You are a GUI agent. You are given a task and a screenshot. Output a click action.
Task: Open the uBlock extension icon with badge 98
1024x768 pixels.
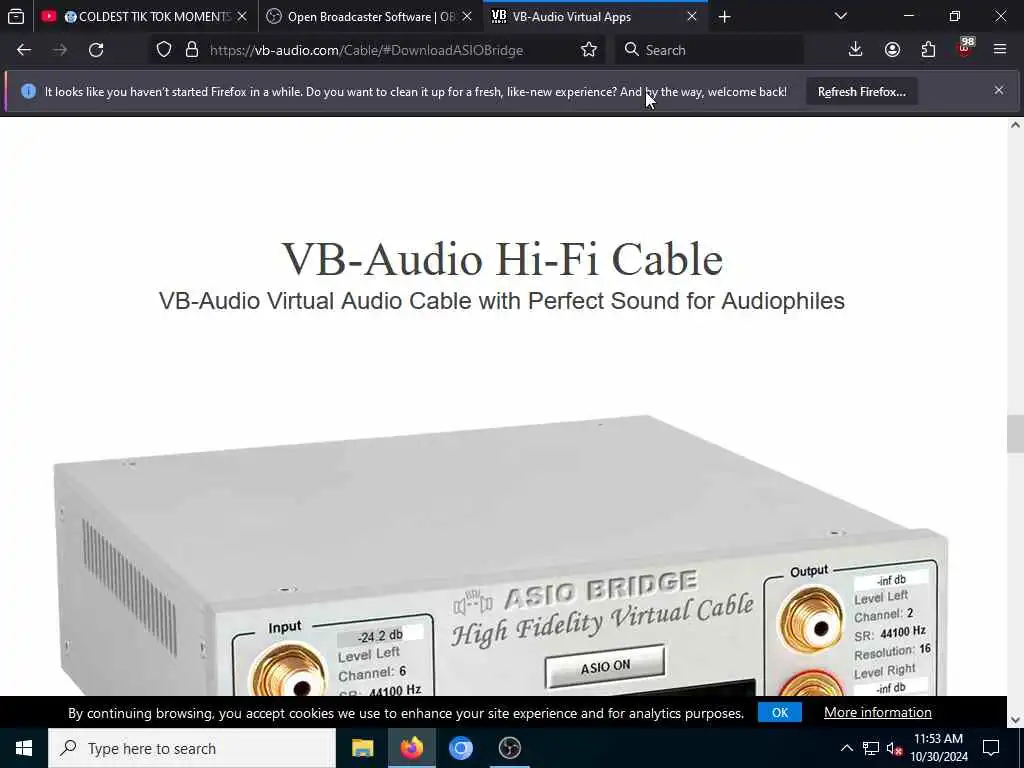coord(965,48)
